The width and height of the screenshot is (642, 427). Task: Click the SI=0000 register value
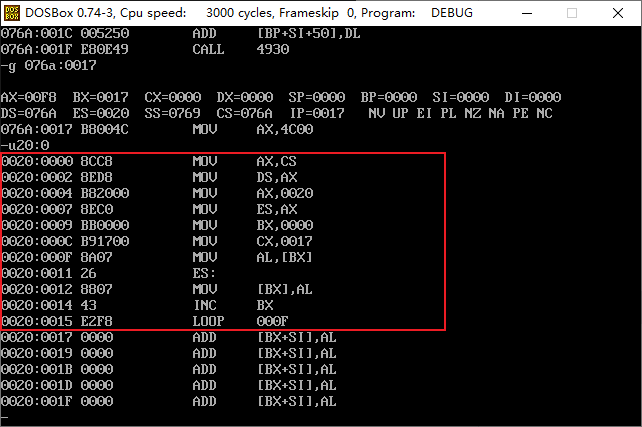[461, 97]
